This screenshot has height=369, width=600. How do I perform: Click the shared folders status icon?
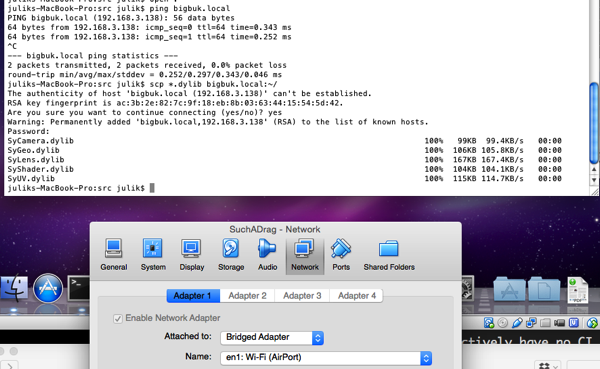[545, 323]
